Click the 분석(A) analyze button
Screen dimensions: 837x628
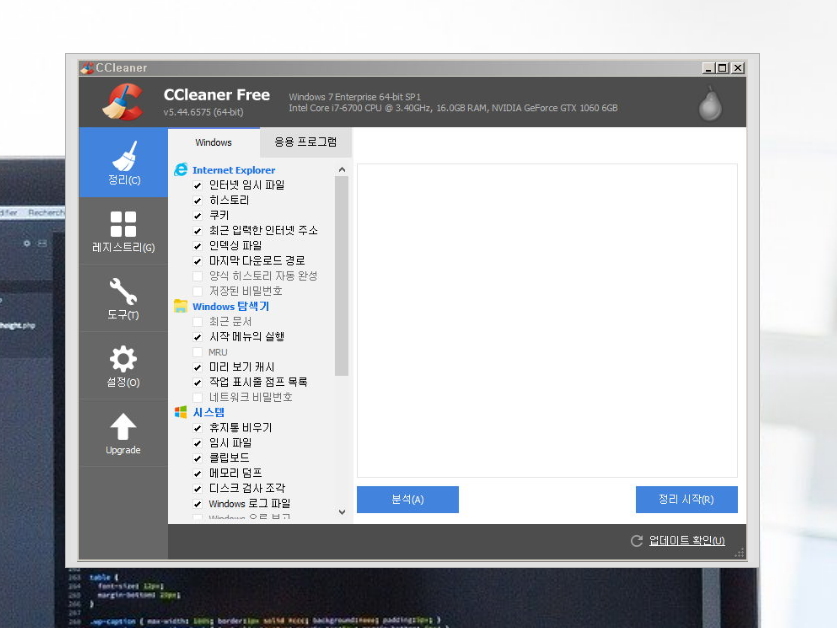tap(408, 499)
